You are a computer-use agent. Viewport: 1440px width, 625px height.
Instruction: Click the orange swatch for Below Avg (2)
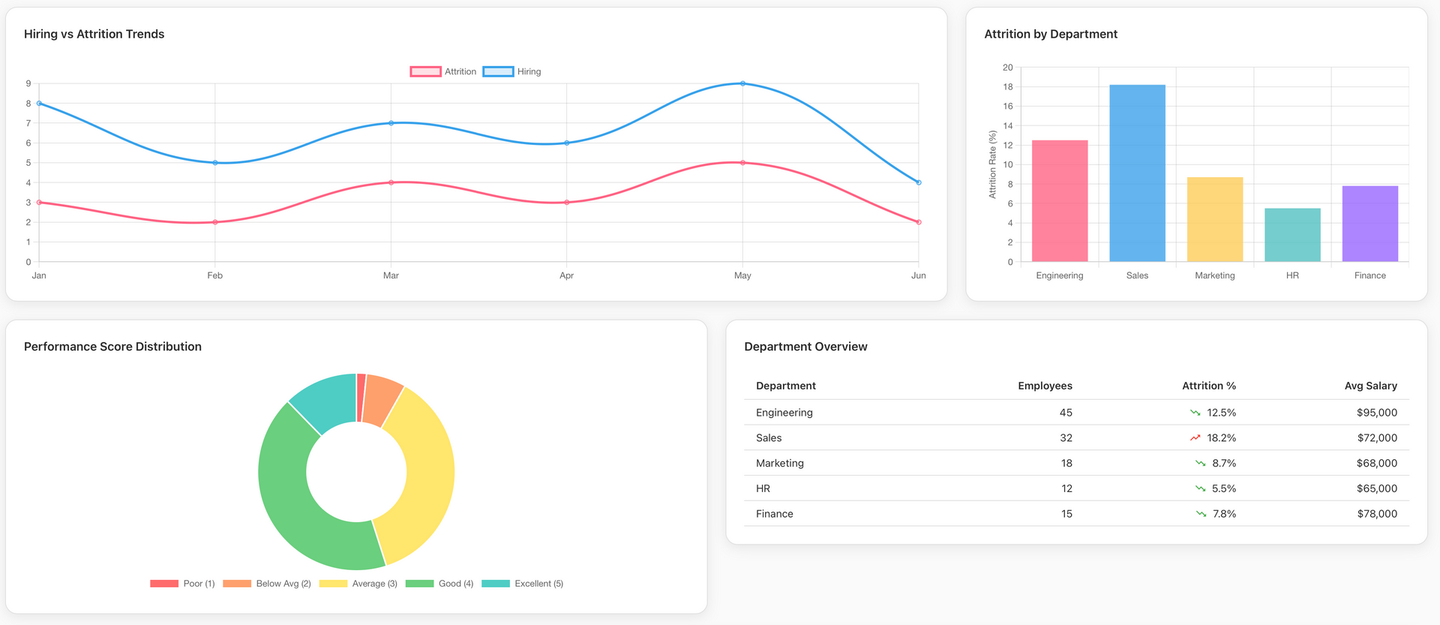point(233,583)
